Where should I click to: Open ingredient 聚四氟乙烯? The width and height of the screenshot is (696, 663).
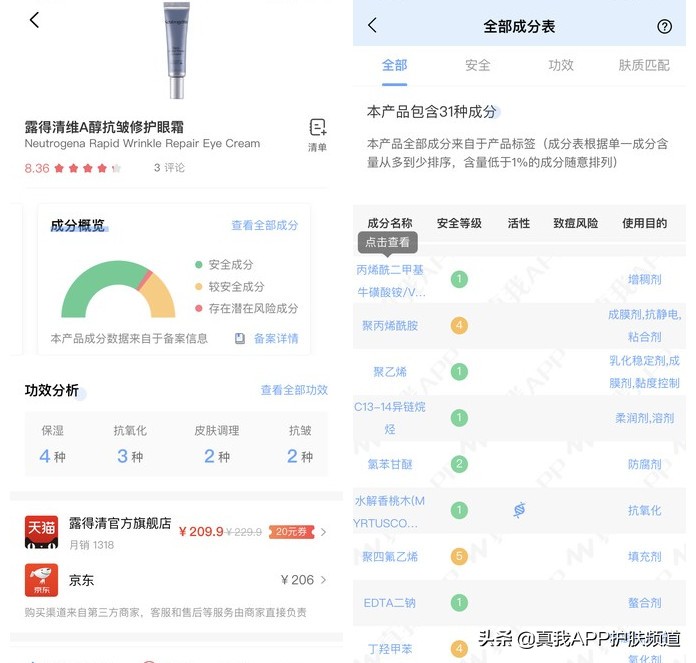(x=390, y=556)
